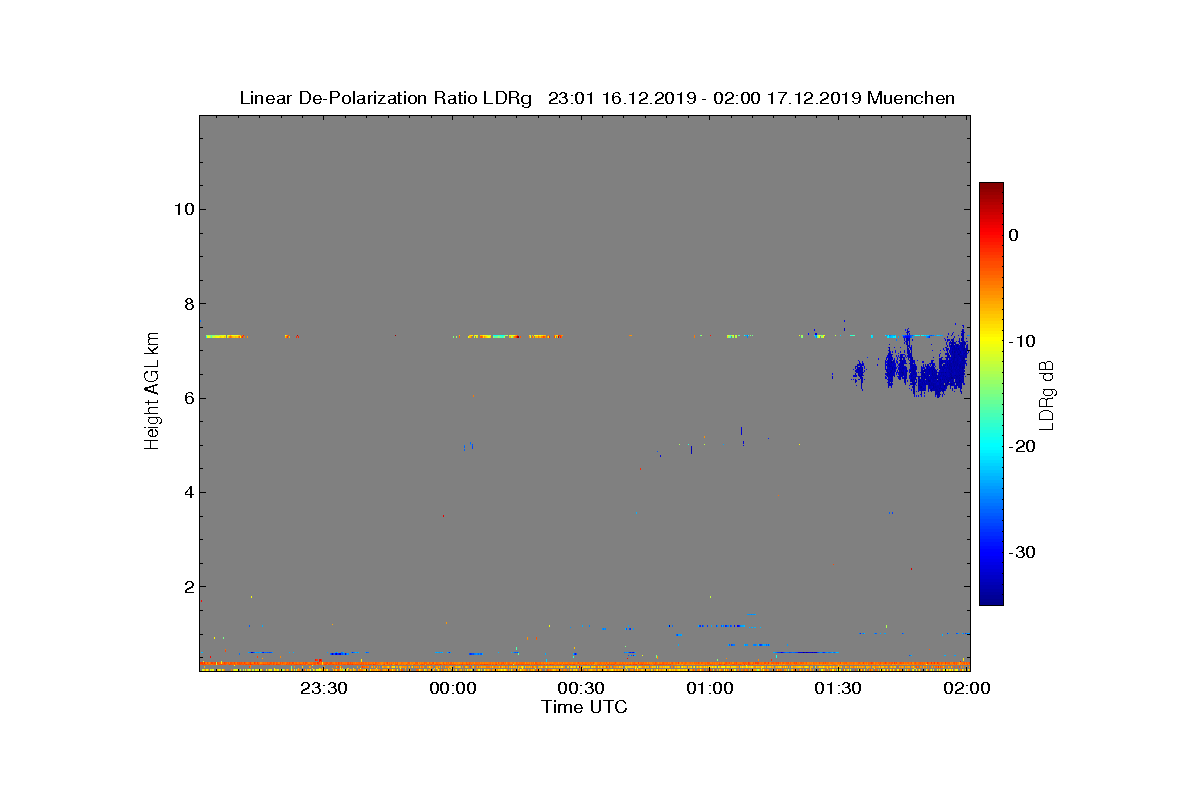Click the orange ground-clutter band at plot bottom
This screenshot has width=1200, height=800.
click(x=584, y=664)
